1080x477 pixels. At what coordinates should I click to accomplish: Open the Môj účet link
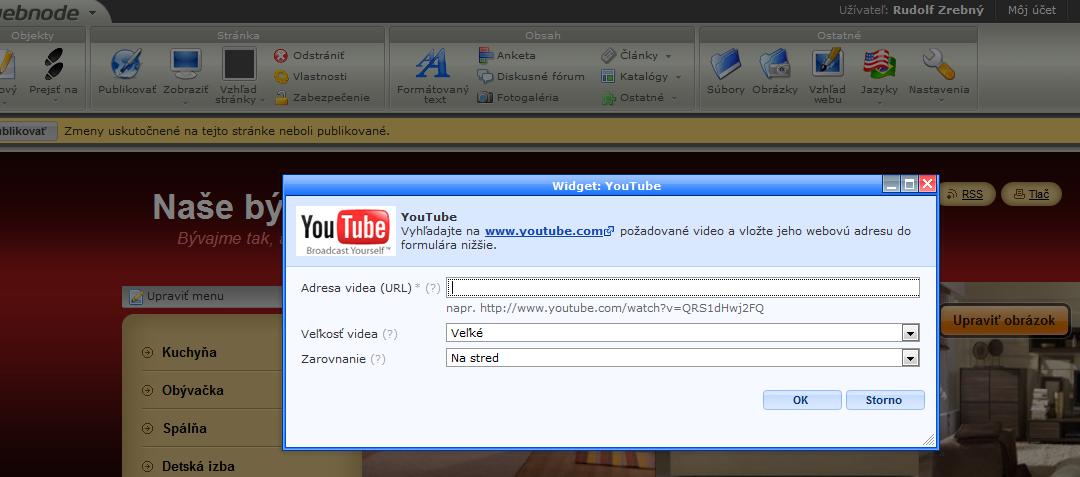pyautogui.click(x=1032, y=10)
